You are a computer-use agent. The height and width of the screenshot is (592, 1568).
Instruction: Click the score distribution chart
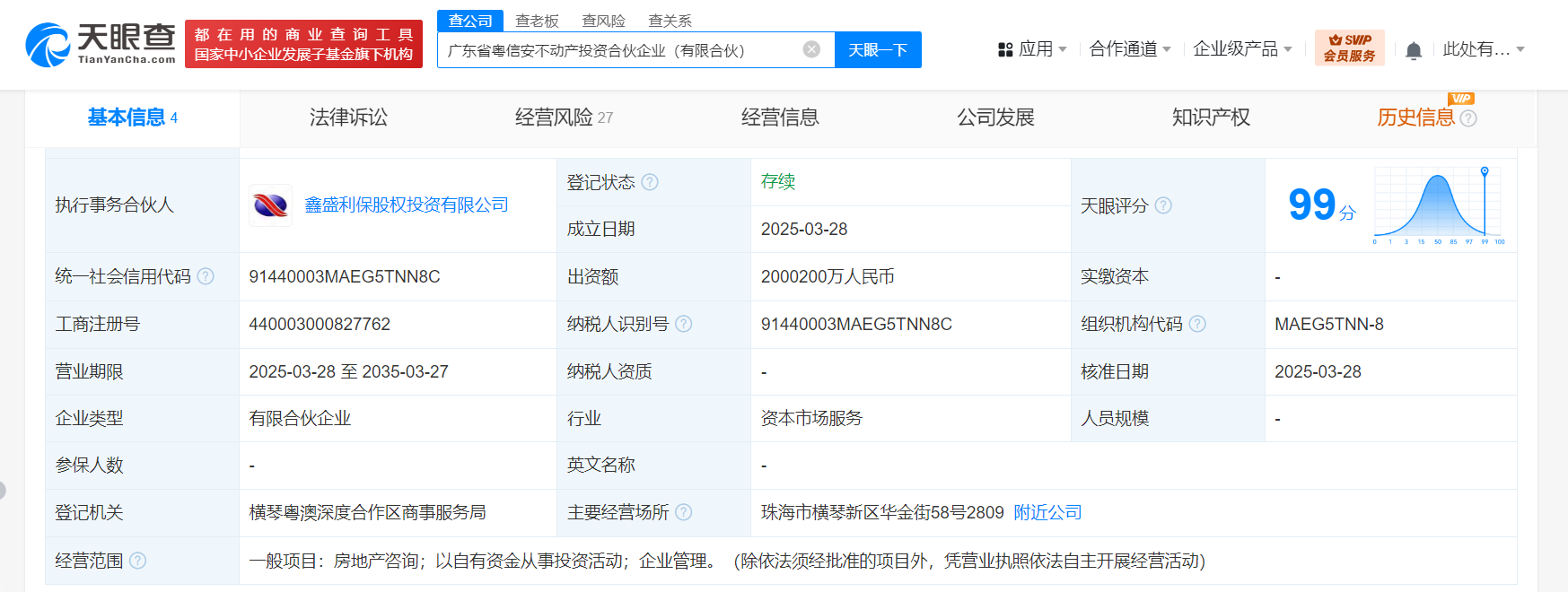(1439, 206)
